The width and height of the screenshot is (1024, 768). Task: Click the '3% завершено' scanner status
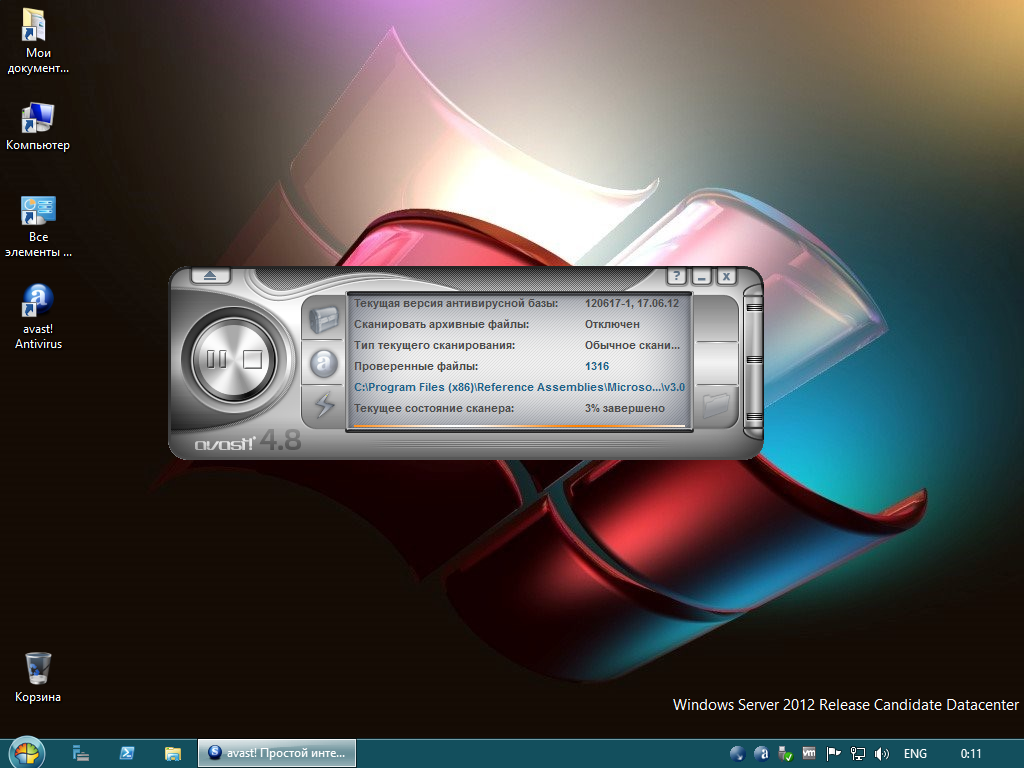coord(625,408)
